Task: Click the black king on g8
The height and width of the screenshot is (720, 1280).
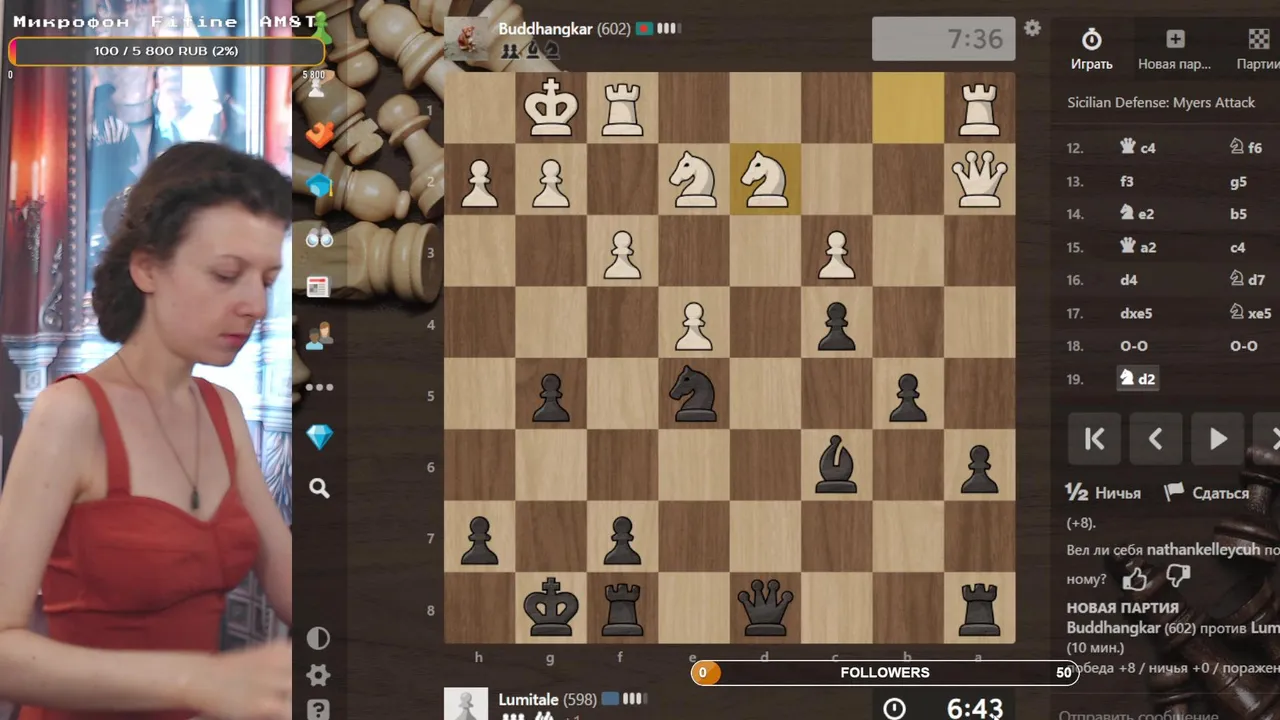Action: tap(551, 608)
